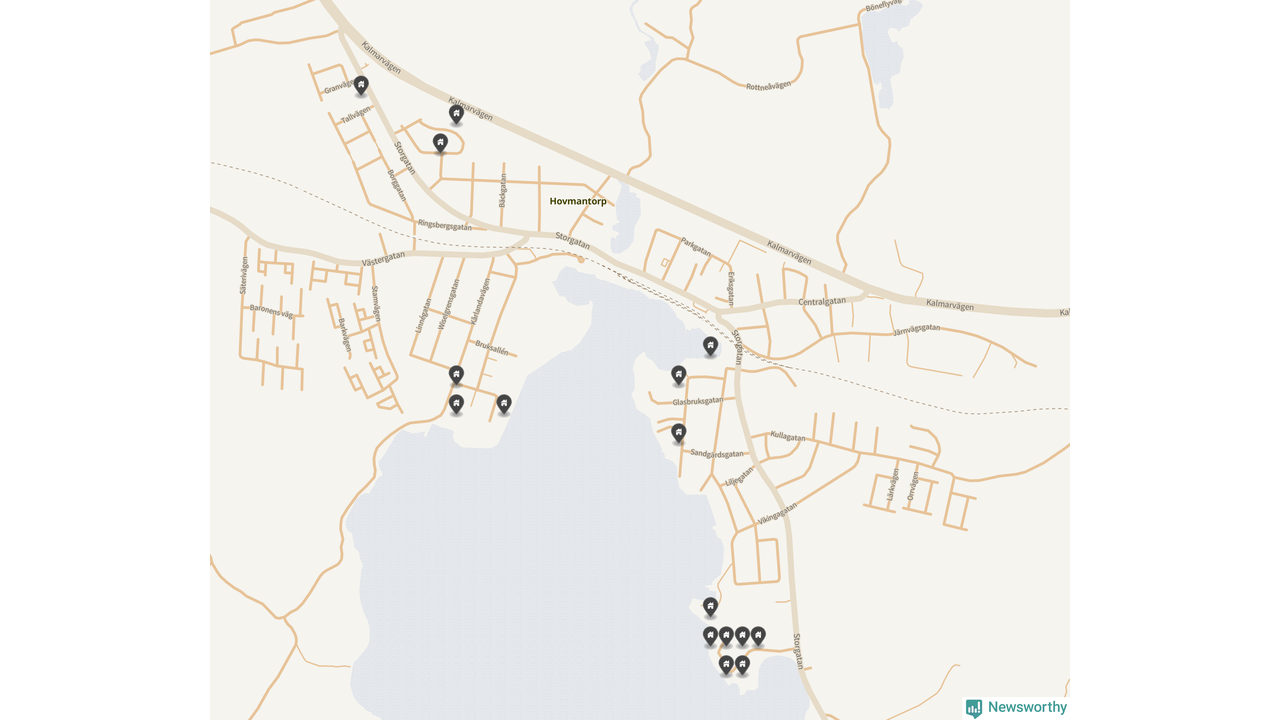The height and width of the screenshot is (720, 1280).
Task: Click the Rottnevägen road label
Action: coord(768,85)
